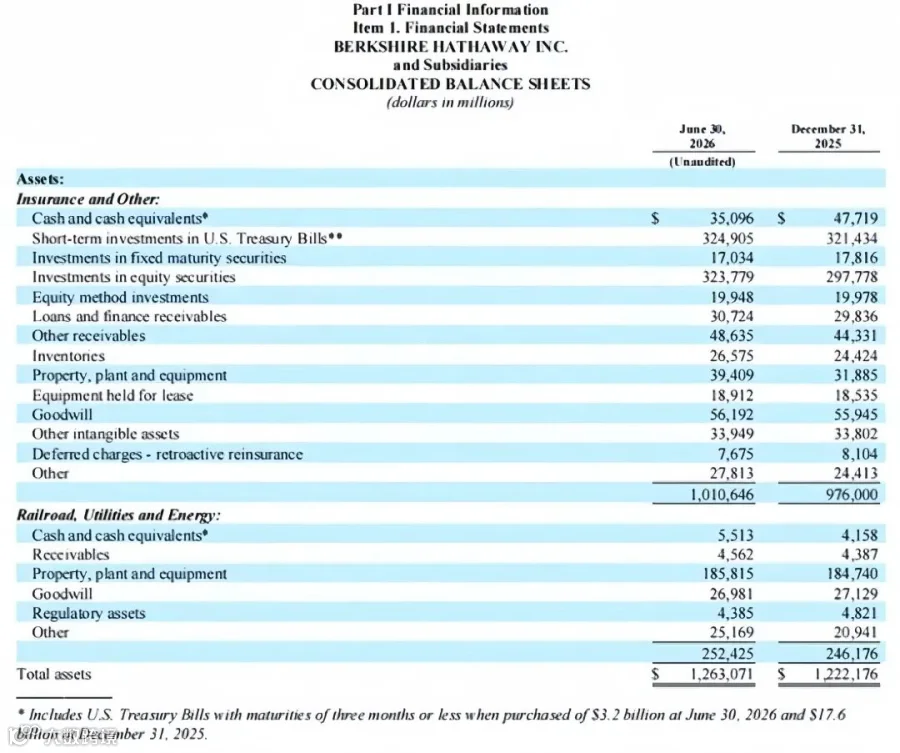Click the 'Part I Financial Information' line

(x=451, y=10)
